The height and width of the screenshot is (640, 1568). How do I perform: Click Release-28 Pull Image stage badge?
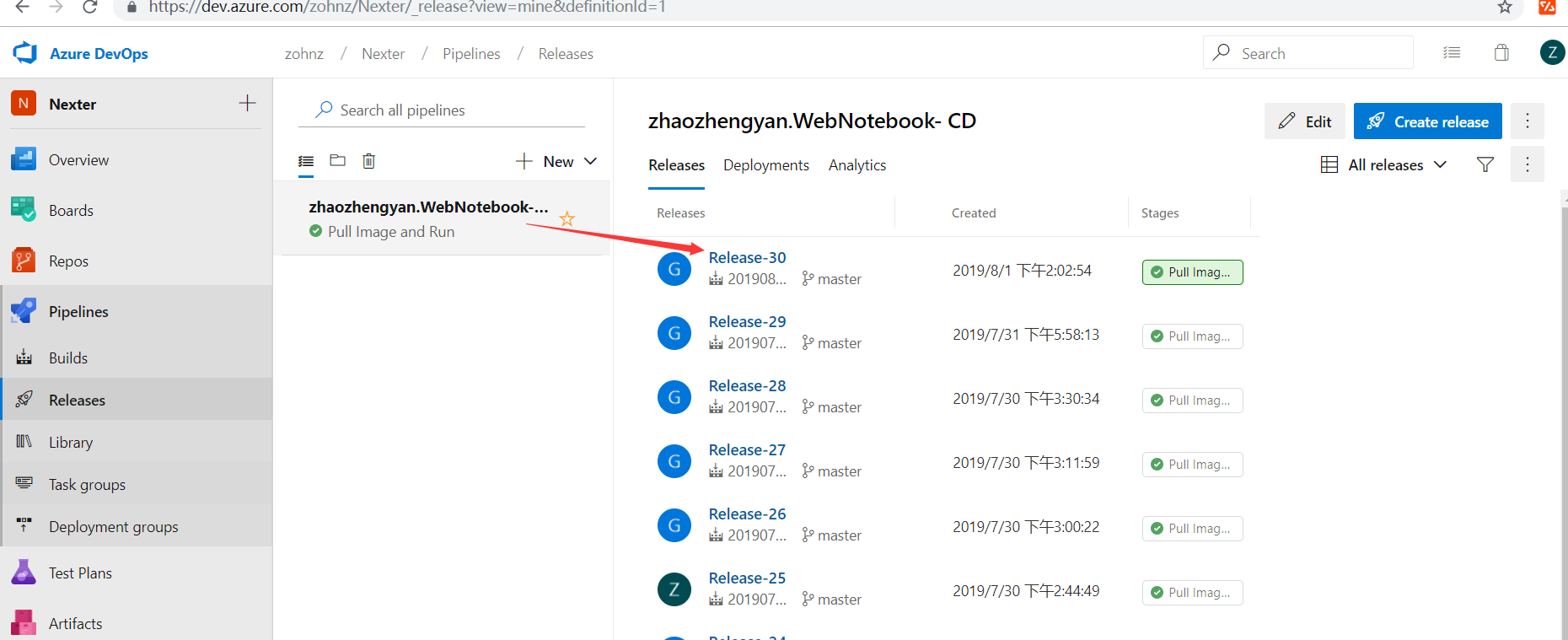coord(1192,401)
